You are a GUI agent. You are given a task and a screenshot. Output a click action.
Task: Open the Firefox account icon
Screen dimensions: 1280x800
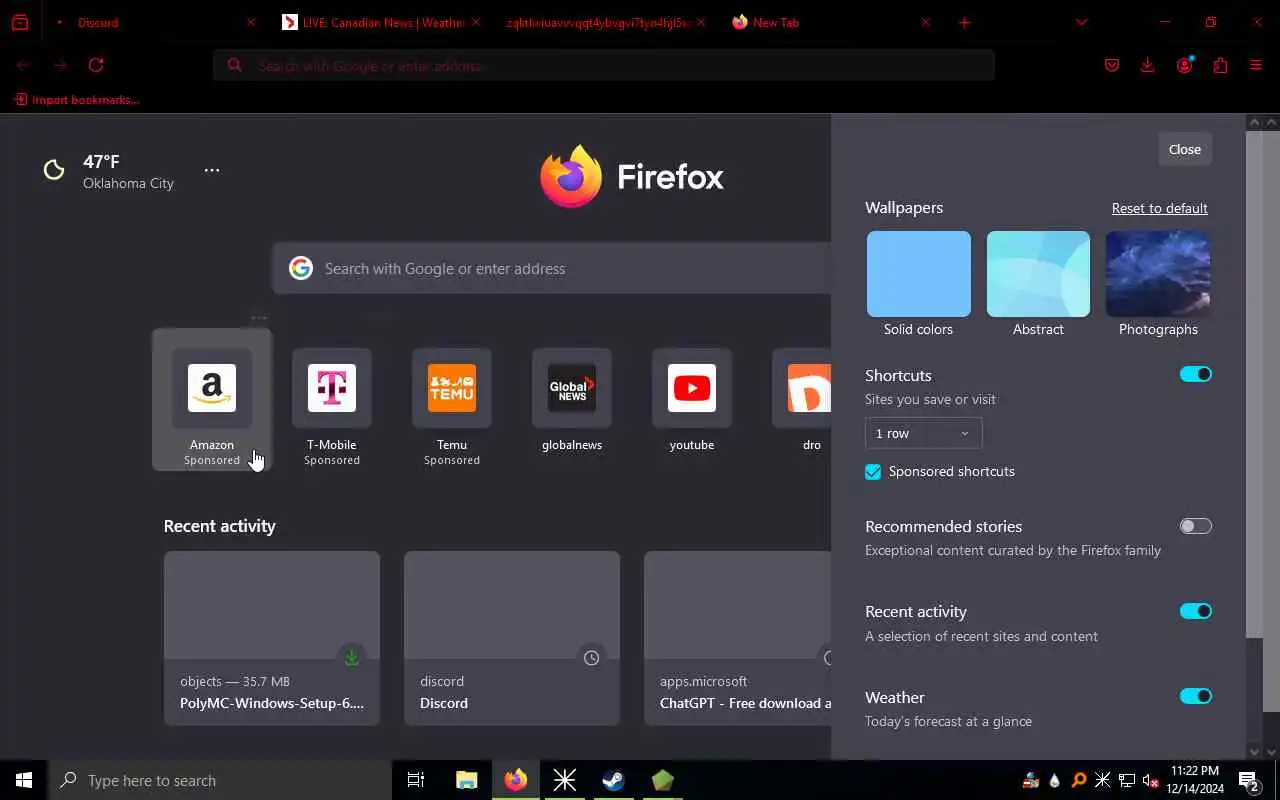pyautogui.click(x=1185, y=65)
